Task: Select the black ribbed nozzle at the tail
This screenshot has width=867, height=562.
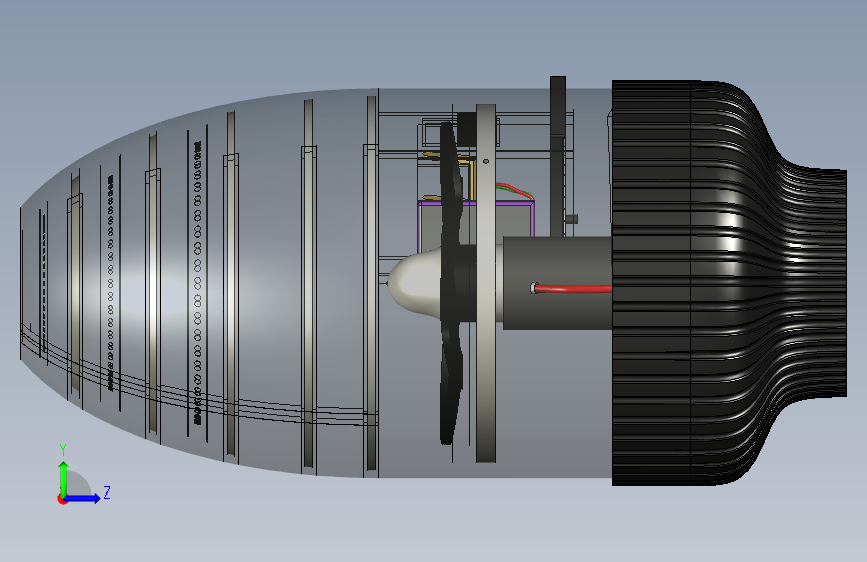Action: click(x=729, y=283)
